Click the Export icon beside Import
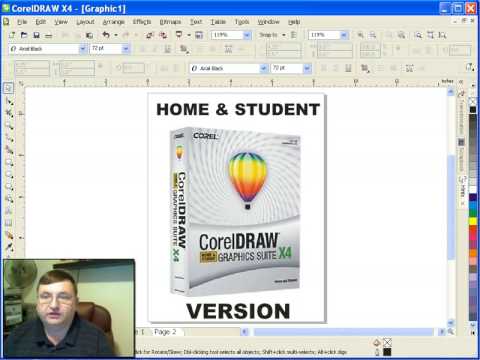 [163, 35]
